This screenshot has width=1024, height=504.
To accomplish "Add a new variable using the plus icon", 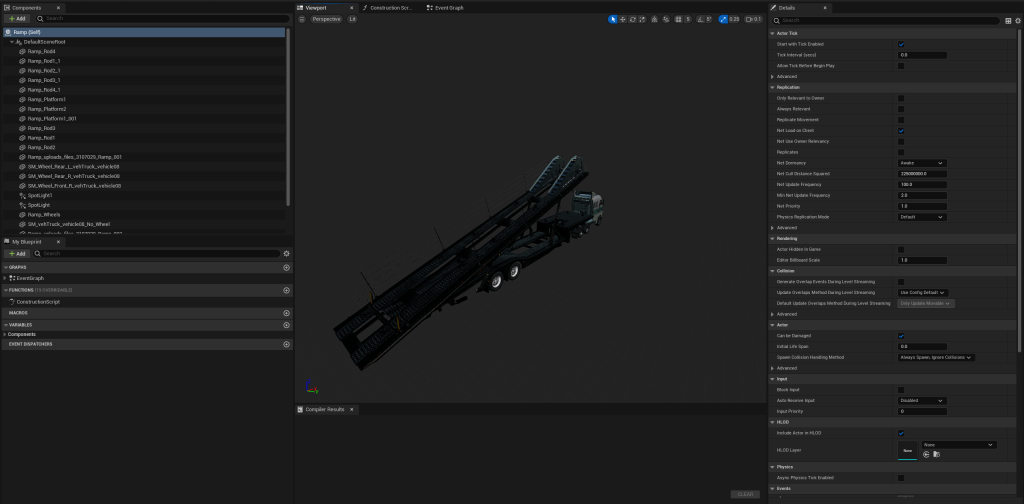I will [287, 324].
